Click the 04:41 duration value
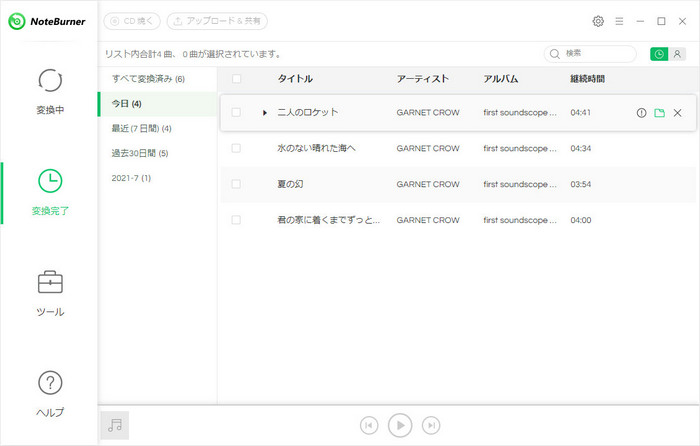The width and height of the screenshot is (700, 446). click(581, 113)
